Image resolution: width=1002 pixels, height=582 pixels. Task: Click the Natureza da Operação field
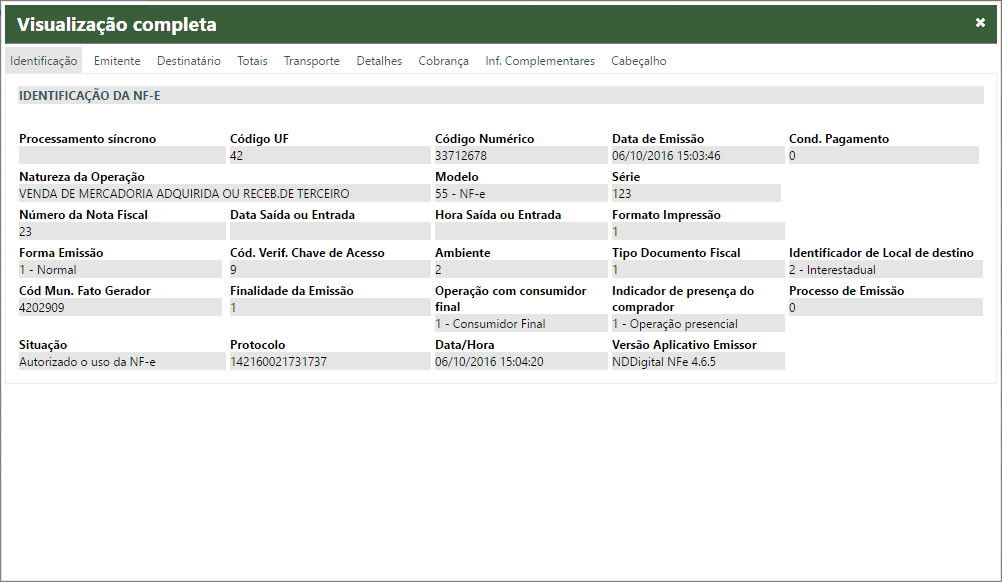(x=223, y=194)
